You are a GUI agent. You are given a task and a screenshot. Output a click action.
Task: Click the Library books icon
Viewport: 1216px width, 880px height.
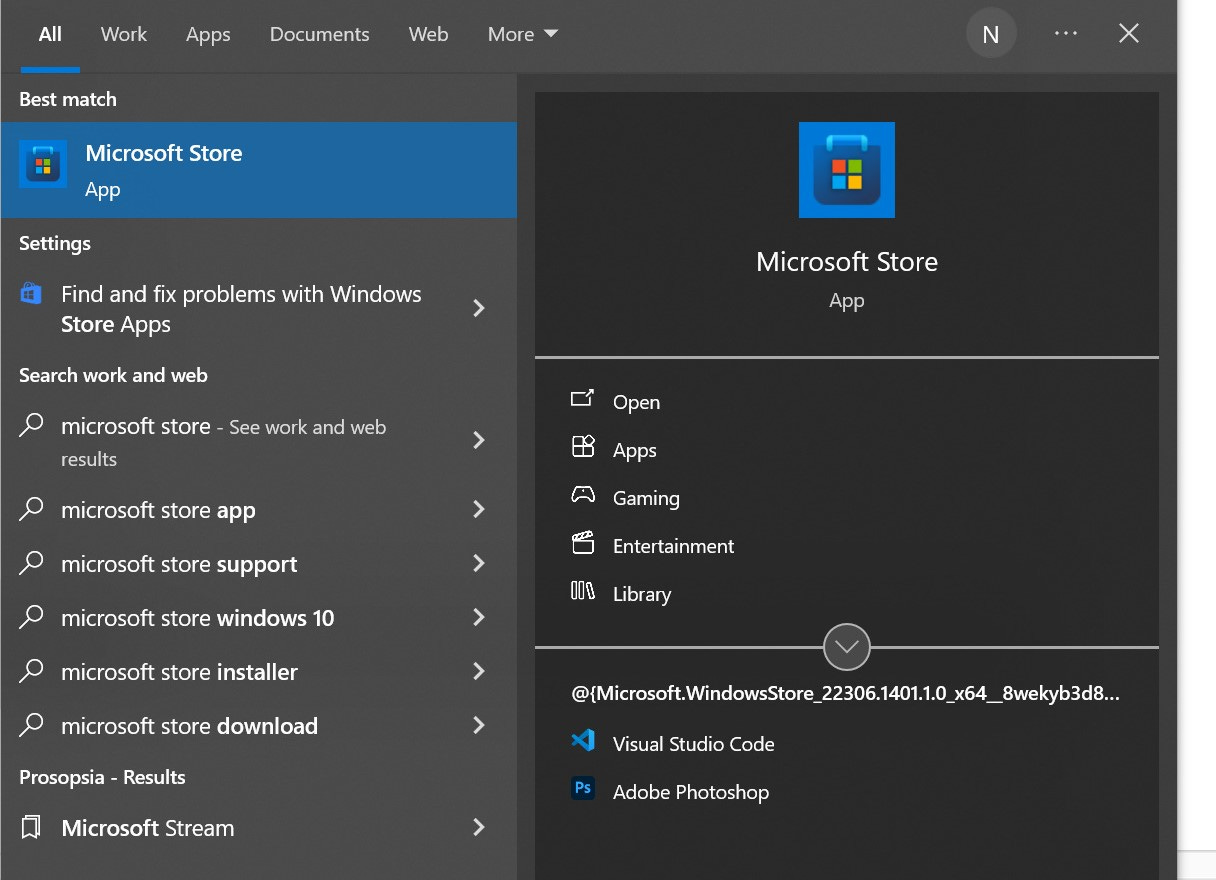click(x=583, y=591)
